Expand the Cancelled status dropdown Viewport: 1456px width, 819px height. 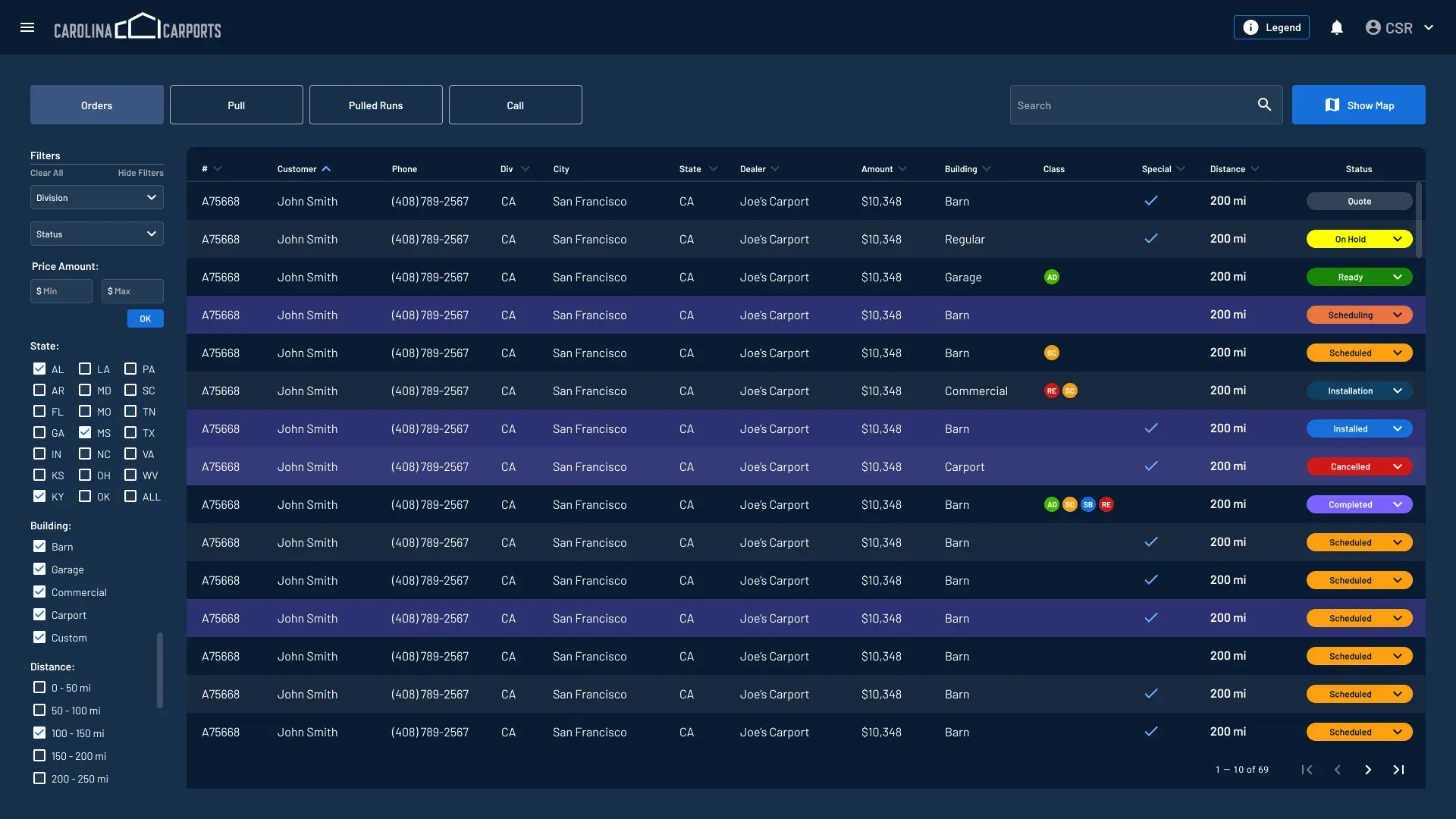click(1398, 466)
